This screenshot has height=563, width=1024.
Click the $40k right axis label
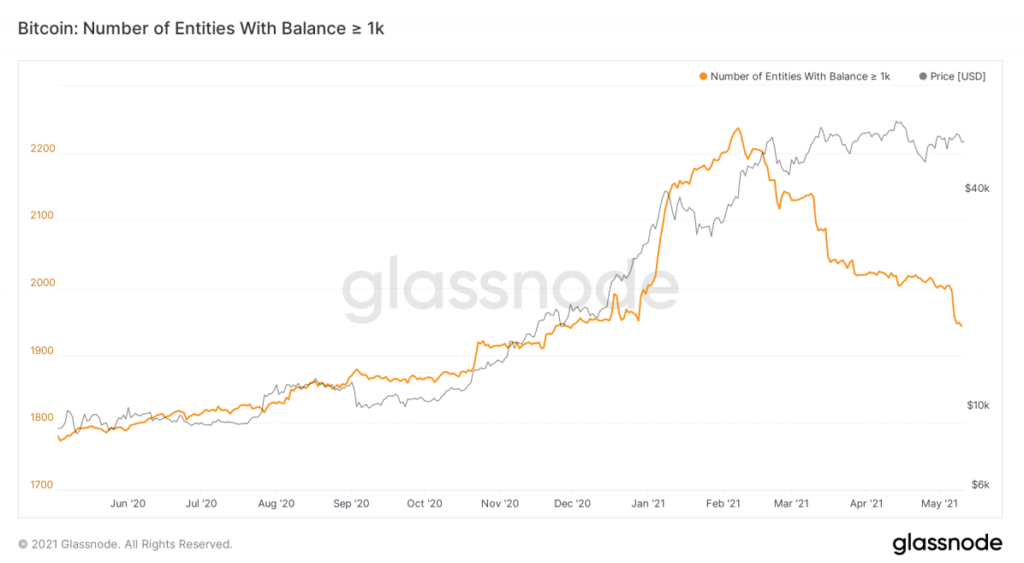977,188
